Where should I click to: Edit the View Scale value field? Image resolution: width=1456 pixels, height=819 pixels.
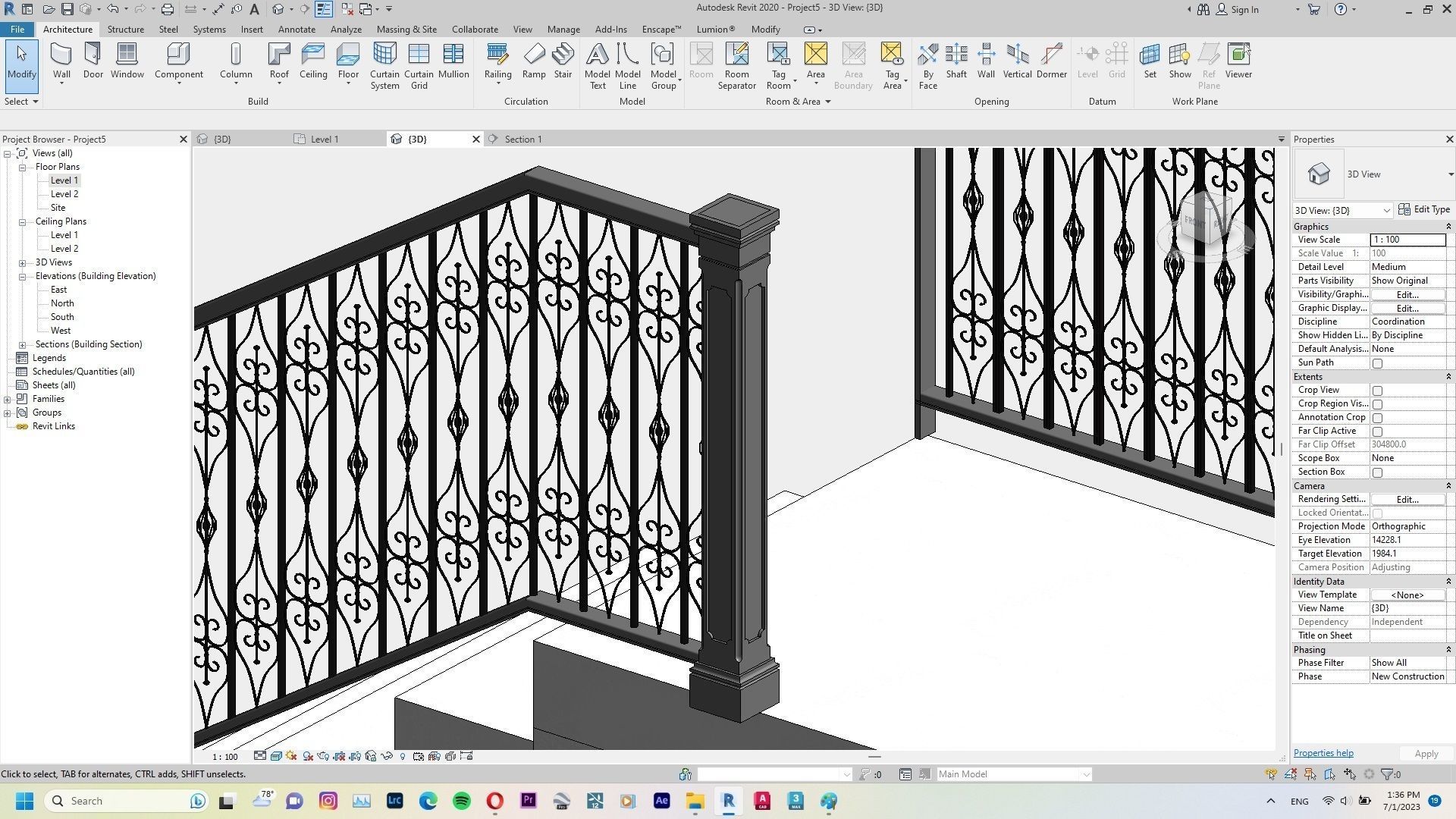pos(1407,239)
